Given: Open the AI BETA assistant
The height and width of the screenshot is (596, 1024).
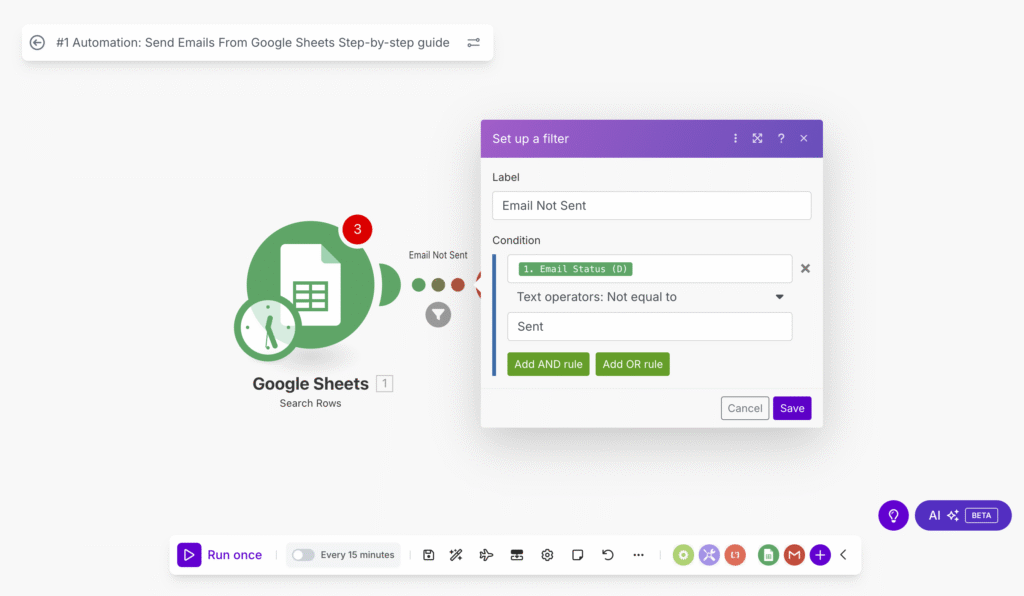Looking at the screenshot, I should point(963,516).
